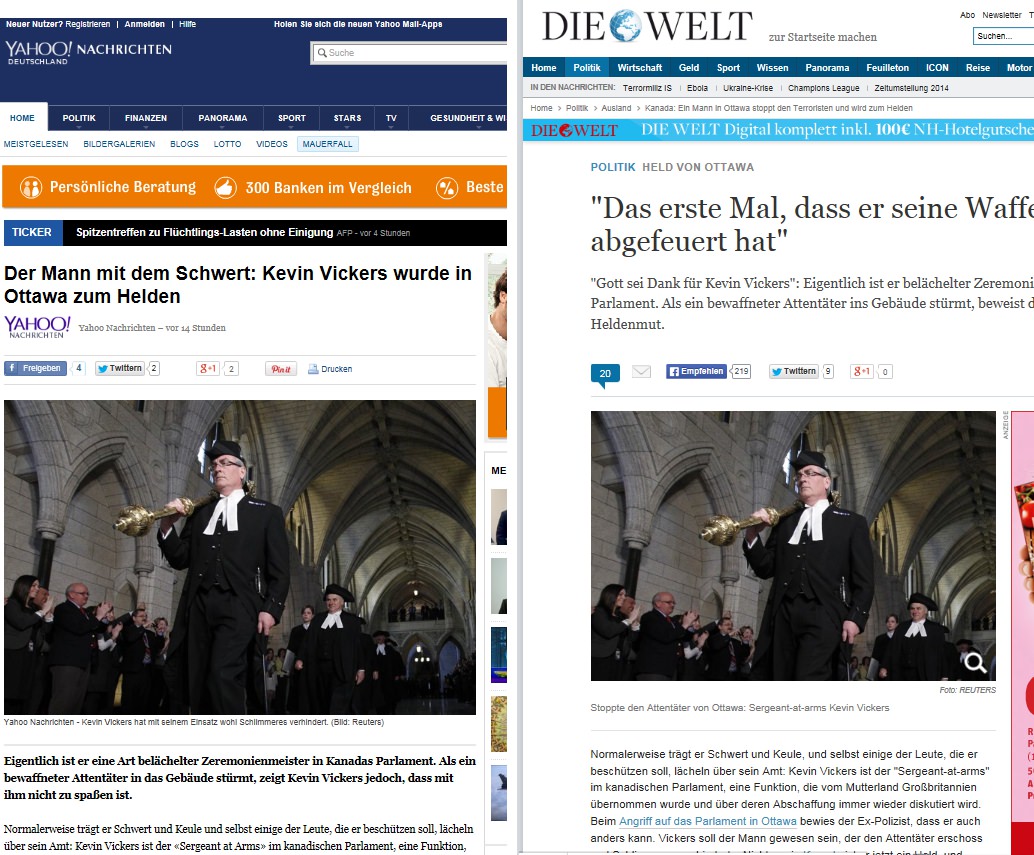The width and height of the screenshot is (1034, 855).
Task: Click the Pinterest Pin it button
Action: click(281, 369)
